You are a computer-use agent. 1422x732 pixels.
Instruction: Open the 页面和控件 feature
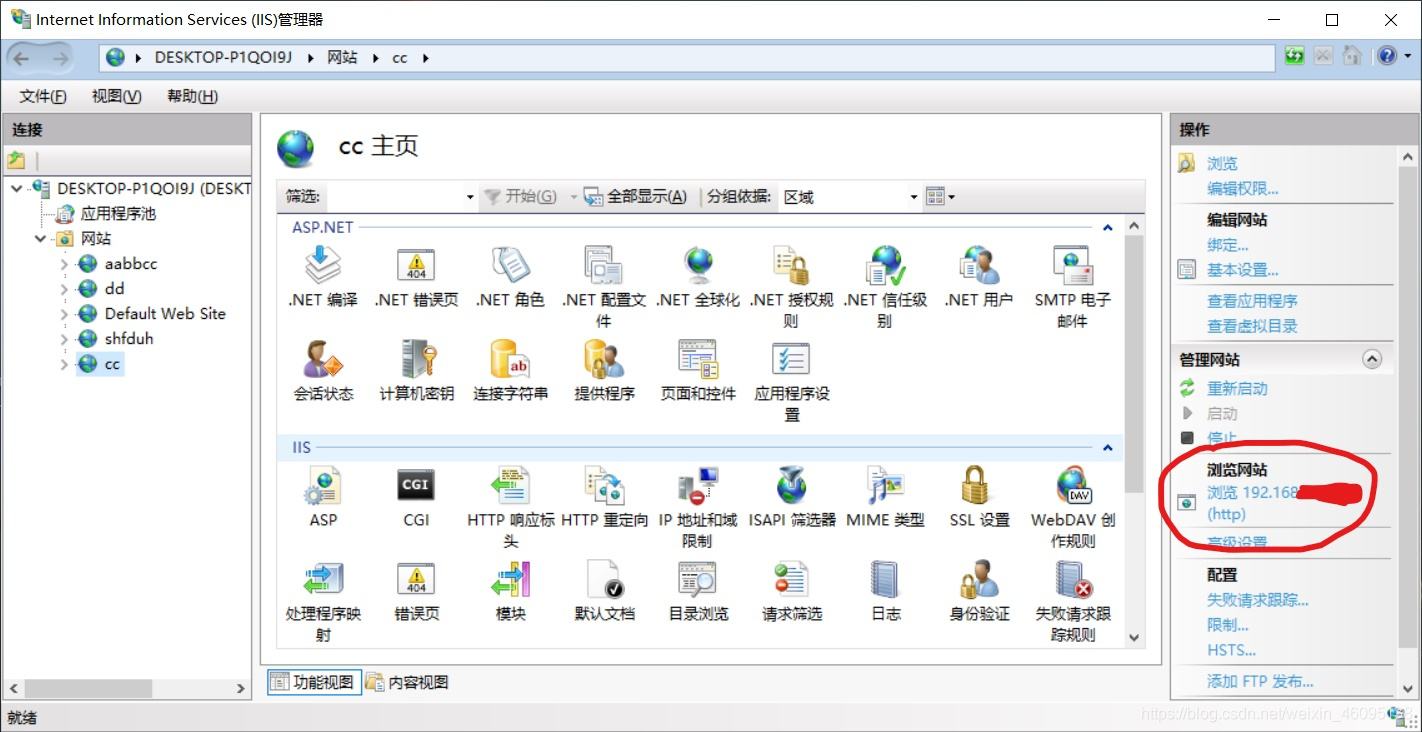[x=698, y=371]
